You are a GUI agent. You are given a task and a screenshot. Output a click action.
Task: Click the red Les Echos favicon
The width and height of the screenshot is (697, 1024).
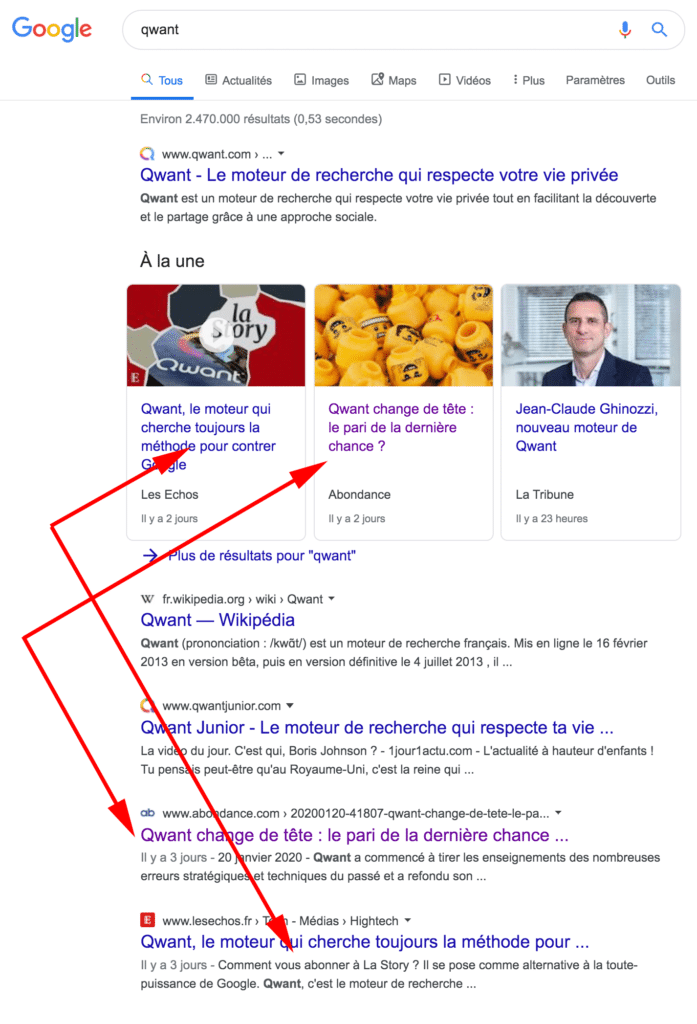coord(148,920)
